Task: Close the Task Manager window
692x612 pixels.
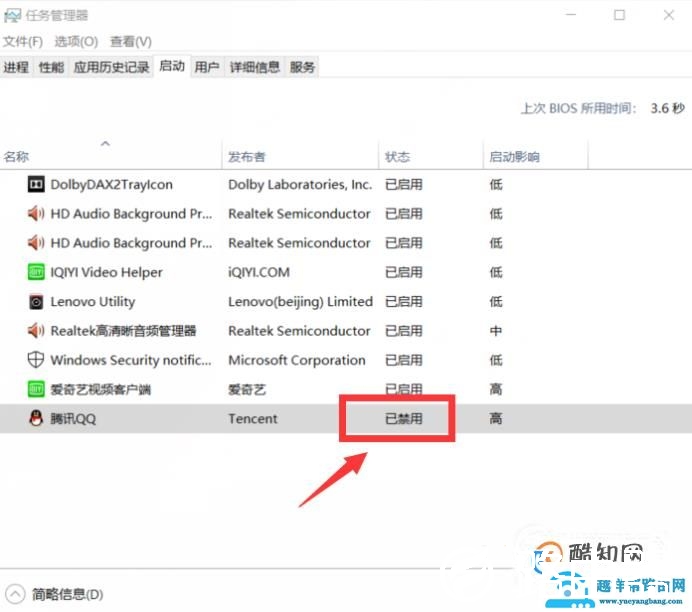Action: click(x=669, y=15)
